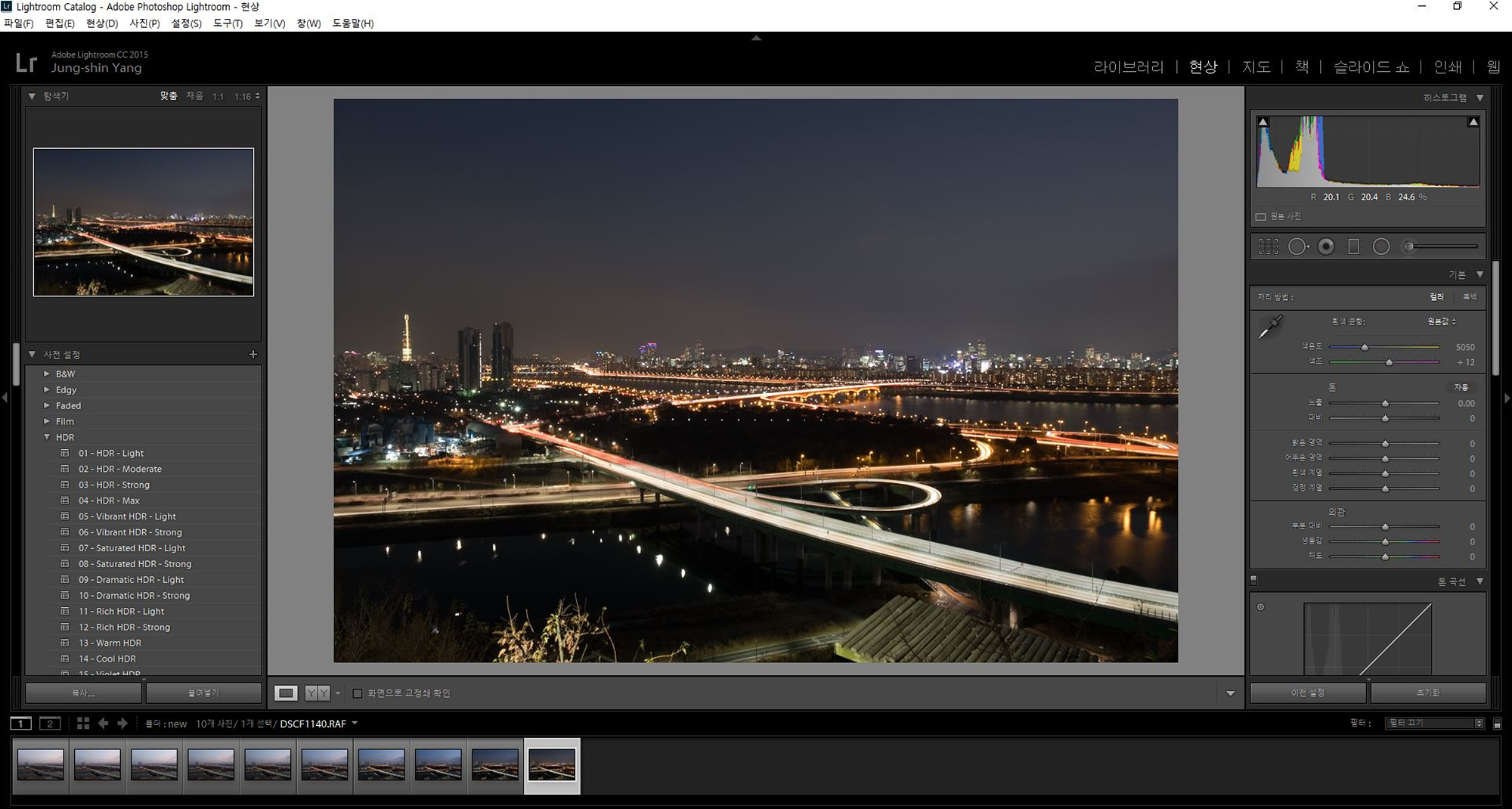The width and height of the screenshot is (1512, 809).
Task: Switch to the 라이브러리 module
Action: 1129,67
